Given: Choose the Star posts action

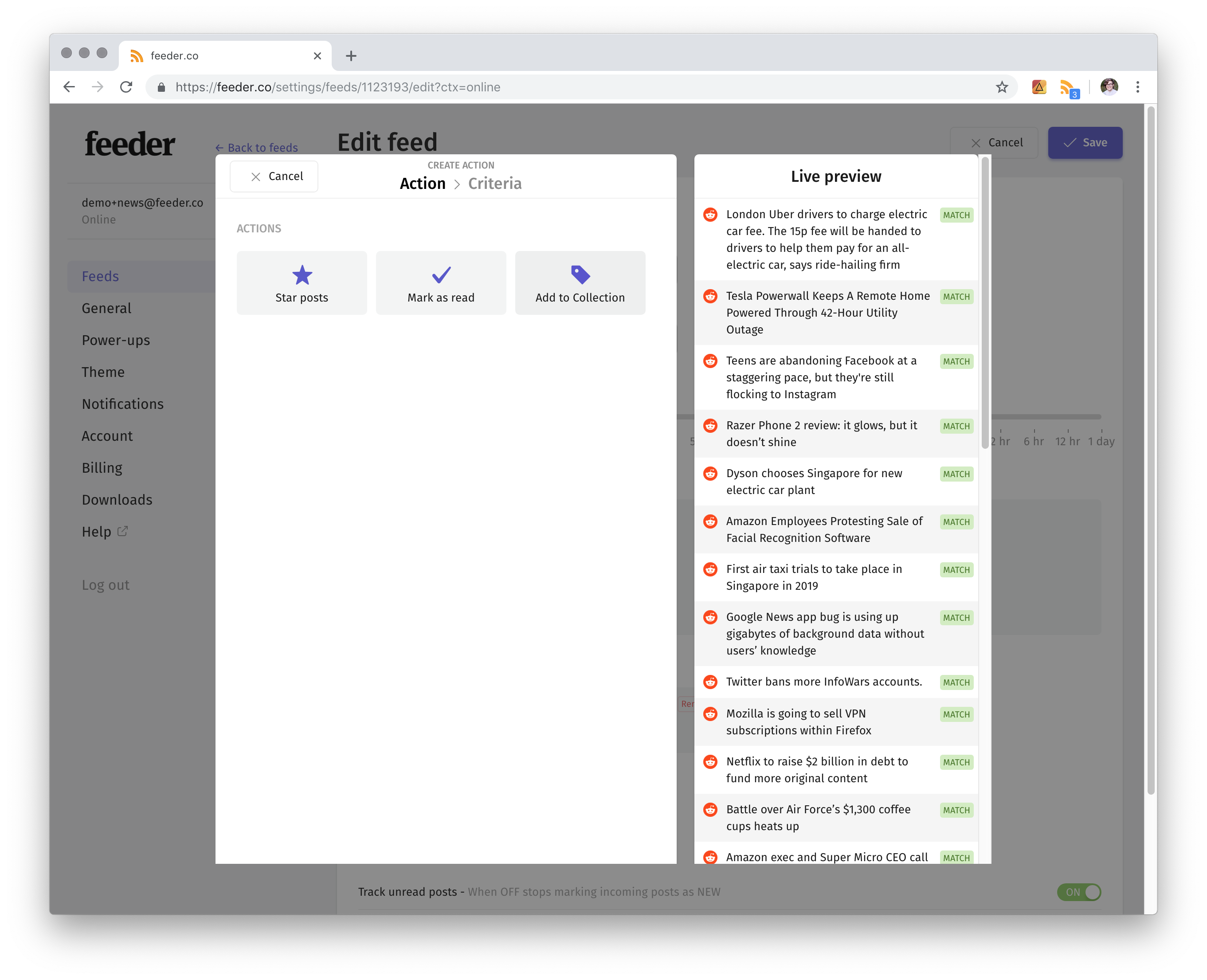Looking at the screenshot, I should pyautogui.click(x=302, y=283).
